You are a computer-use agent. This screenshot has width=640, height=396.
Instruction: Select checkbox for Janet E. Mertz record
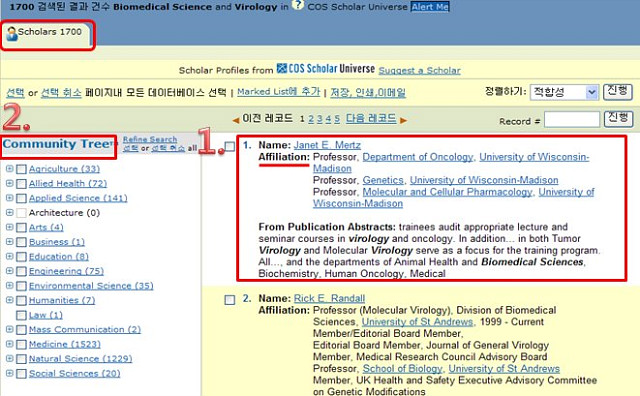pyautogui.click(x=230, y=146)
